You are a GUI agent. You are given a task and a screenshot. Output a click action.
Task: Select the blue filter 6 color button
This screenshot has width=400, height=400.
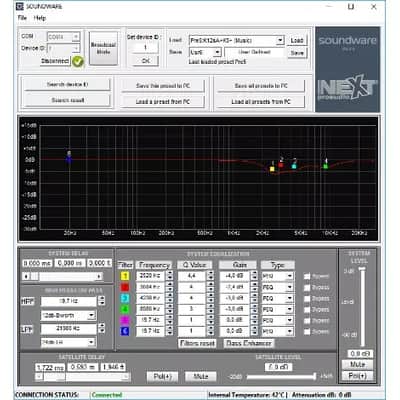coord(125,331)
